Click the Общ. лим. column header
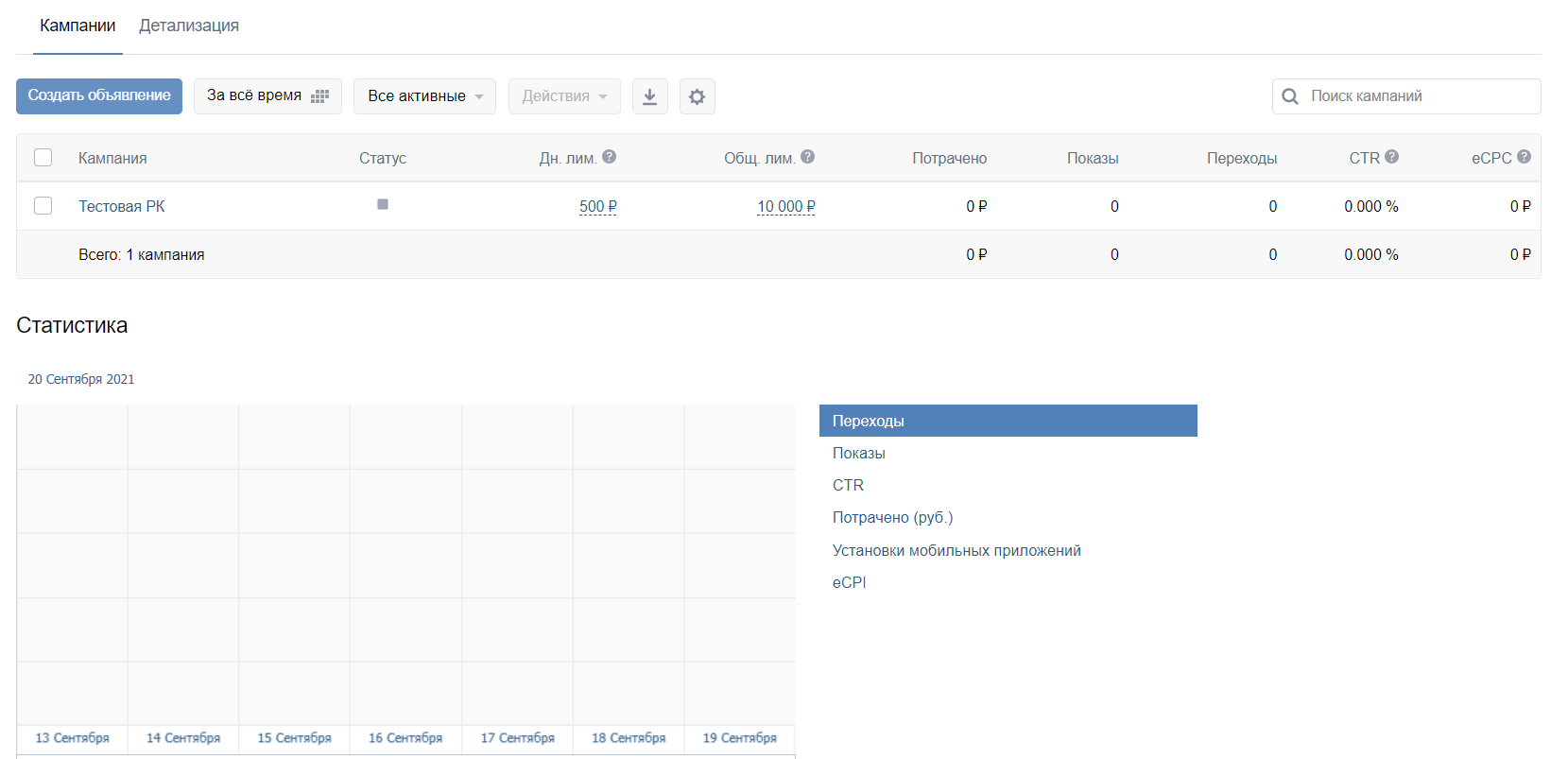The height and width of the screenshot is (759, 1568). coord(760,158)
